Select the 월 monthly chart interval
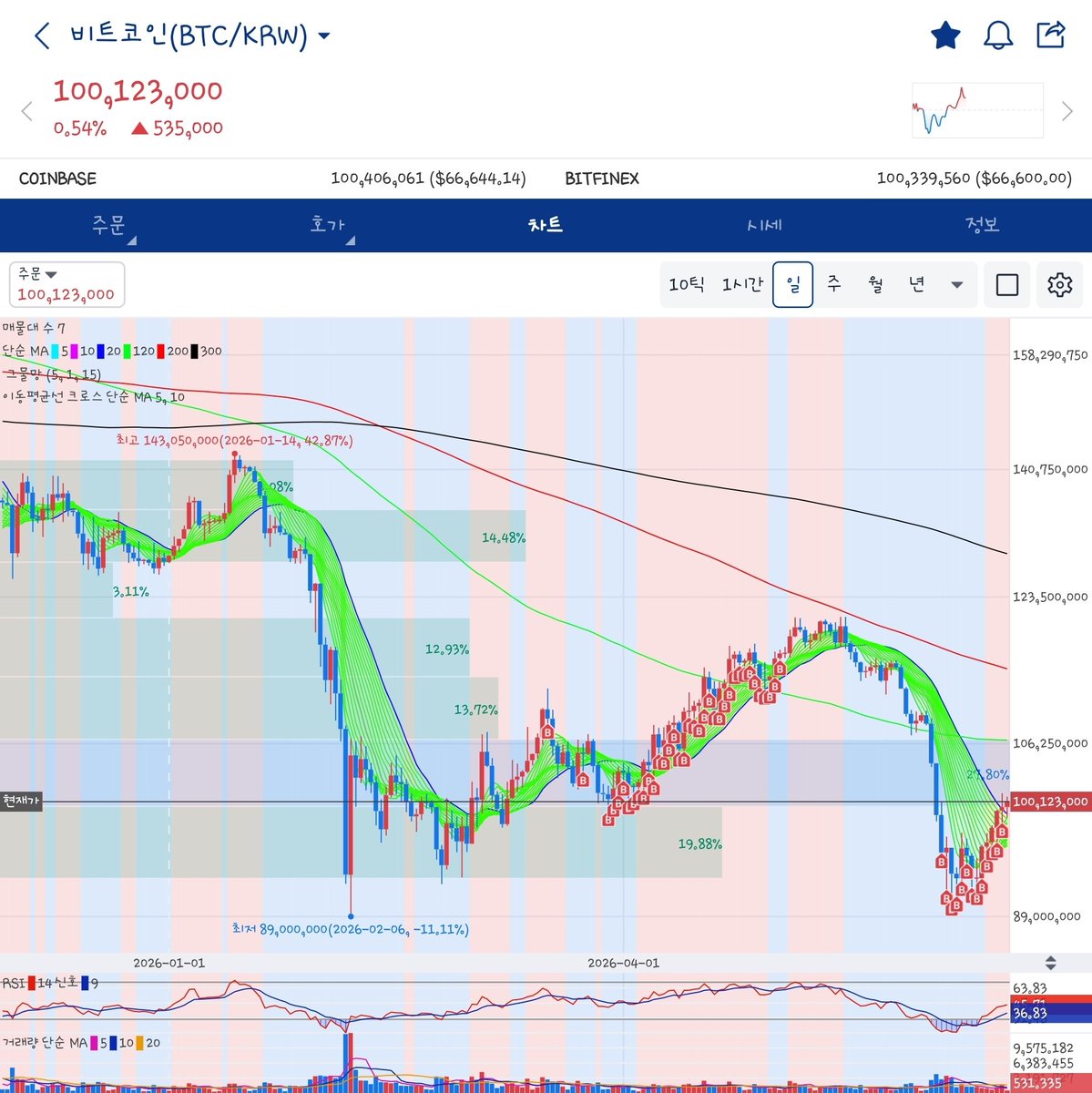1092x1093 pixels. click(x=875, y=285)
